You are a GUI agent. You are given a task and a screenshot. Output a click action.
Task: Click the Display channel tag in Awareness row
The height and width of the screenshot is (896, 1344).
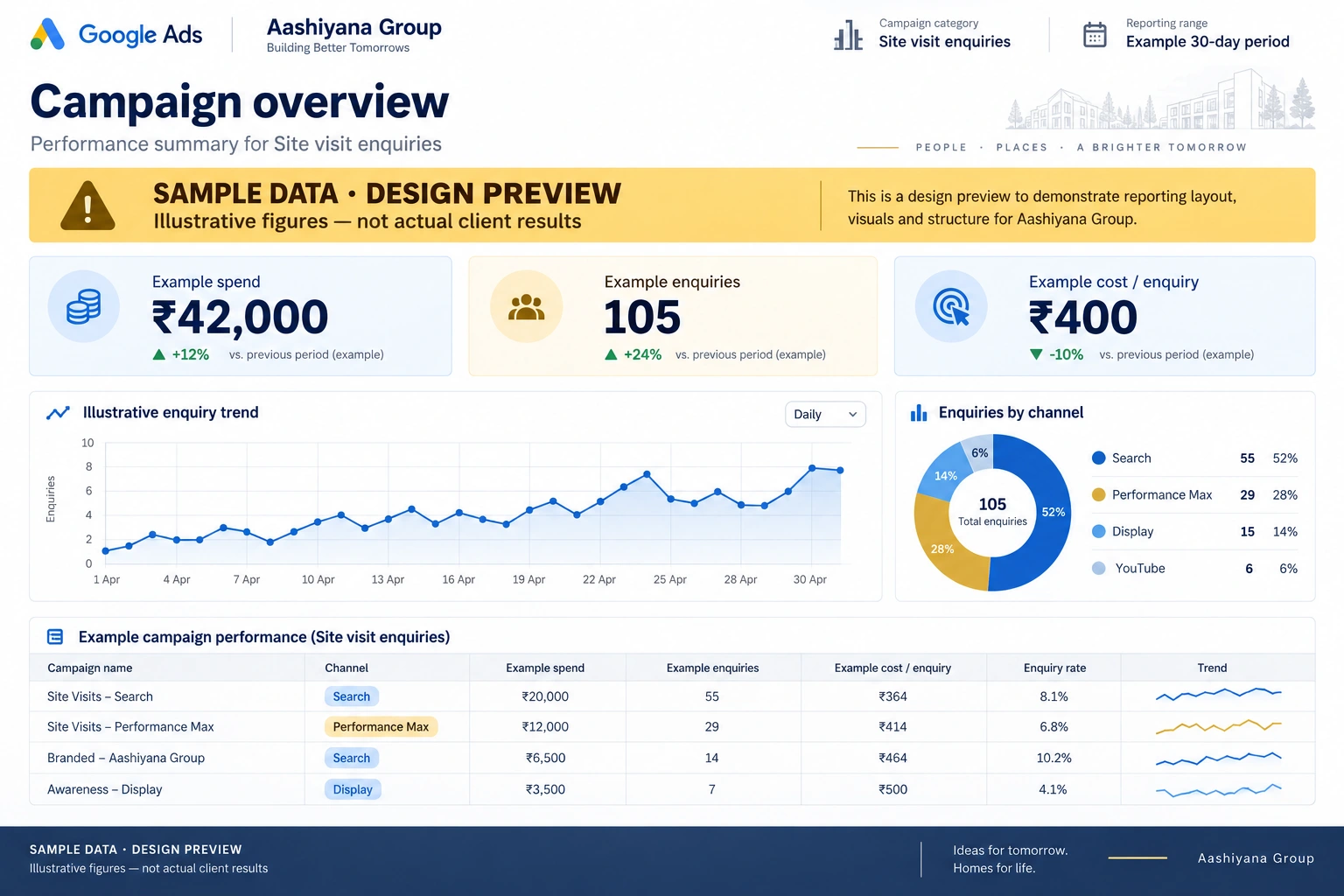click(353, 789)
